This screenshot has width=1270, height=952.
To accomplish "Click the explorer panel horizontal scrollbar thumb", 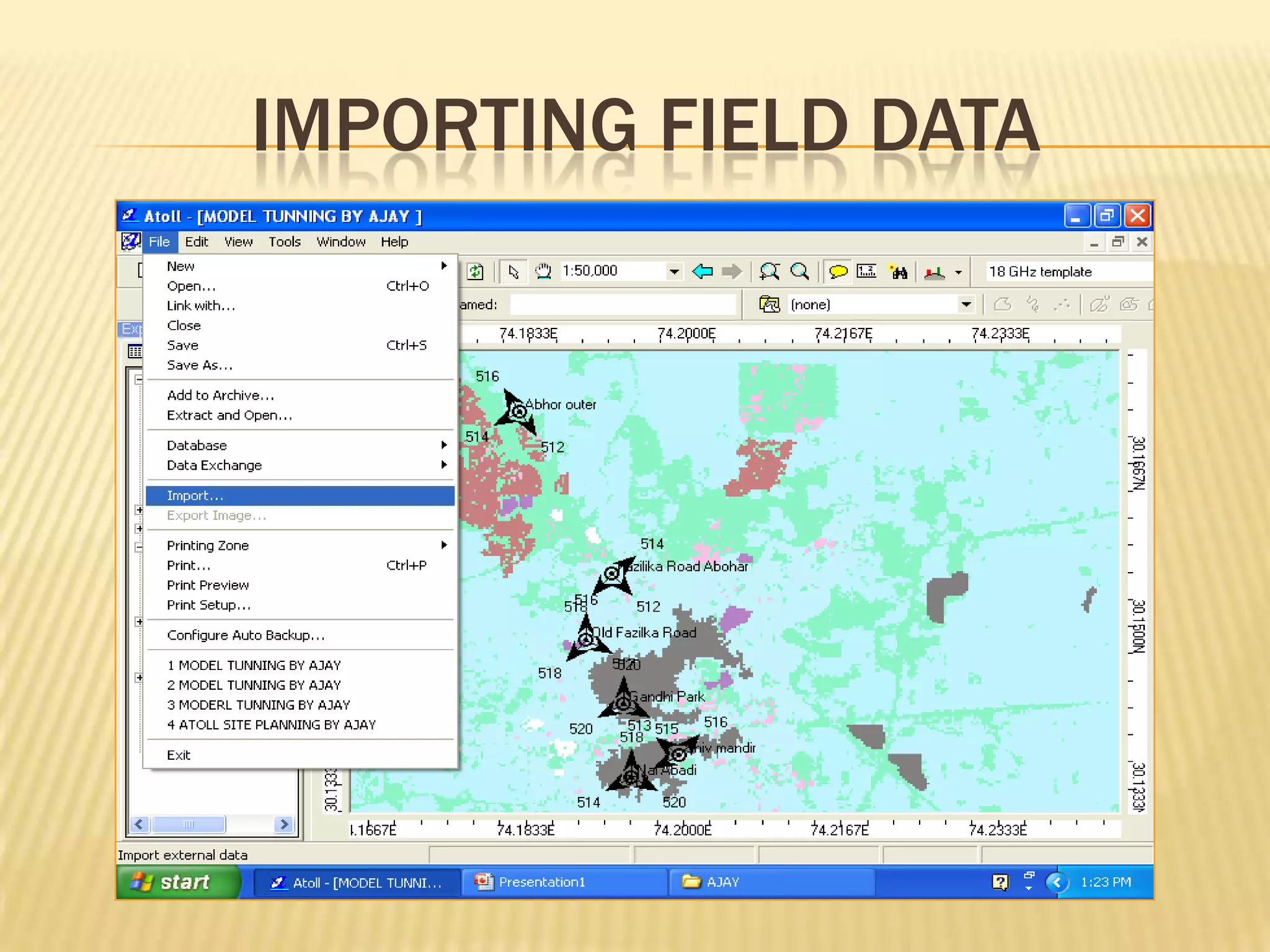I will pyautogui.click(x=189, y=824).
